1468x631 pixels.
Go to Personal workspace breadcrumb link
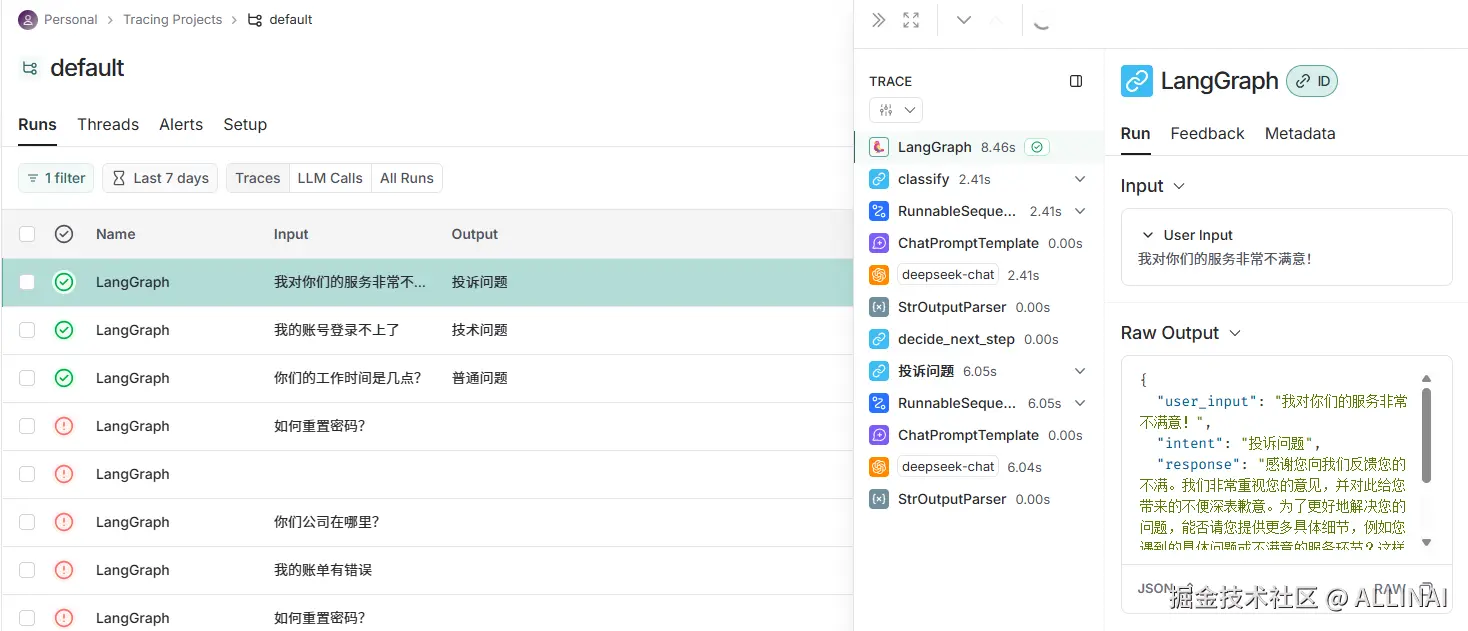coord(71,19)
